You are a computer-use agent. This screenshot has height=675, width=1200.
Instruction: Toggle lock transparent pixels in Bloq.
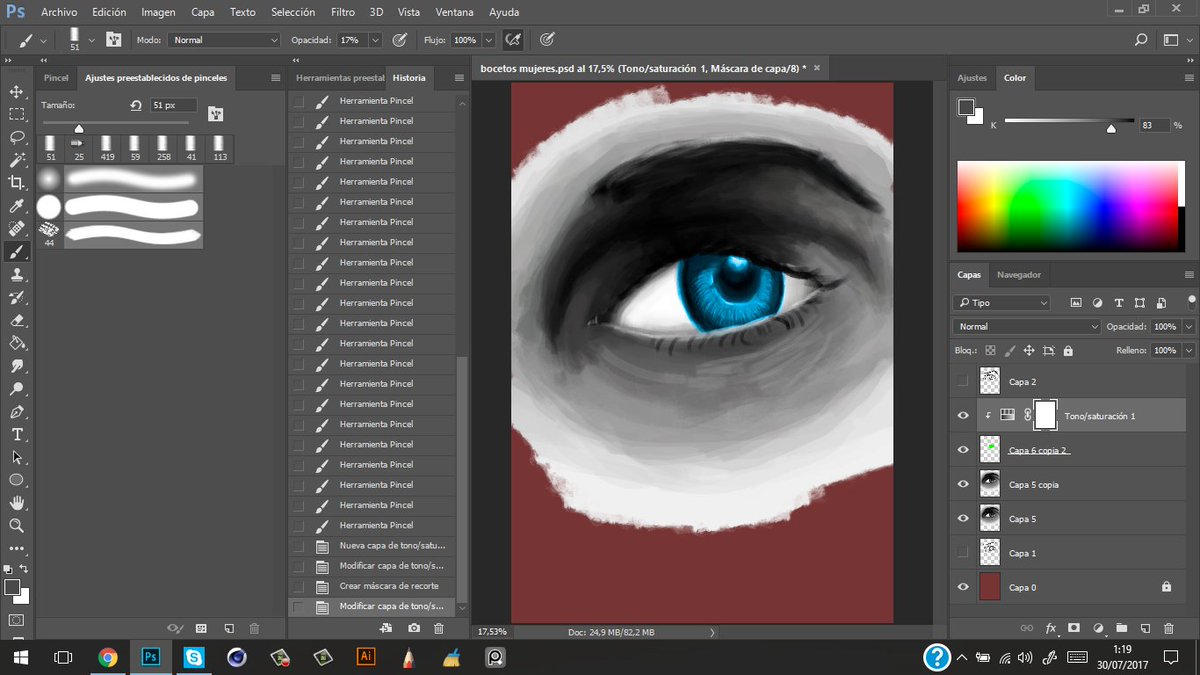point(990,351)
